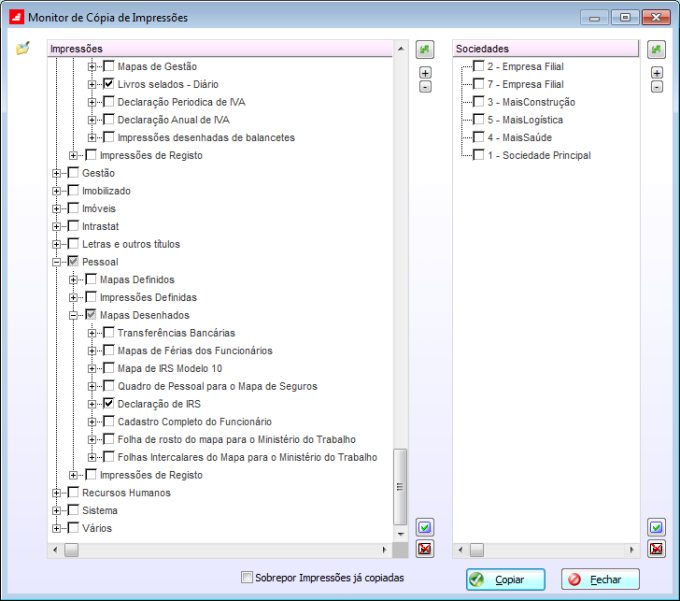This screenshot has width=680, height=601.
Task: Select Mapas de Férias dos Funcionários row
Action: tap(195, 350)
